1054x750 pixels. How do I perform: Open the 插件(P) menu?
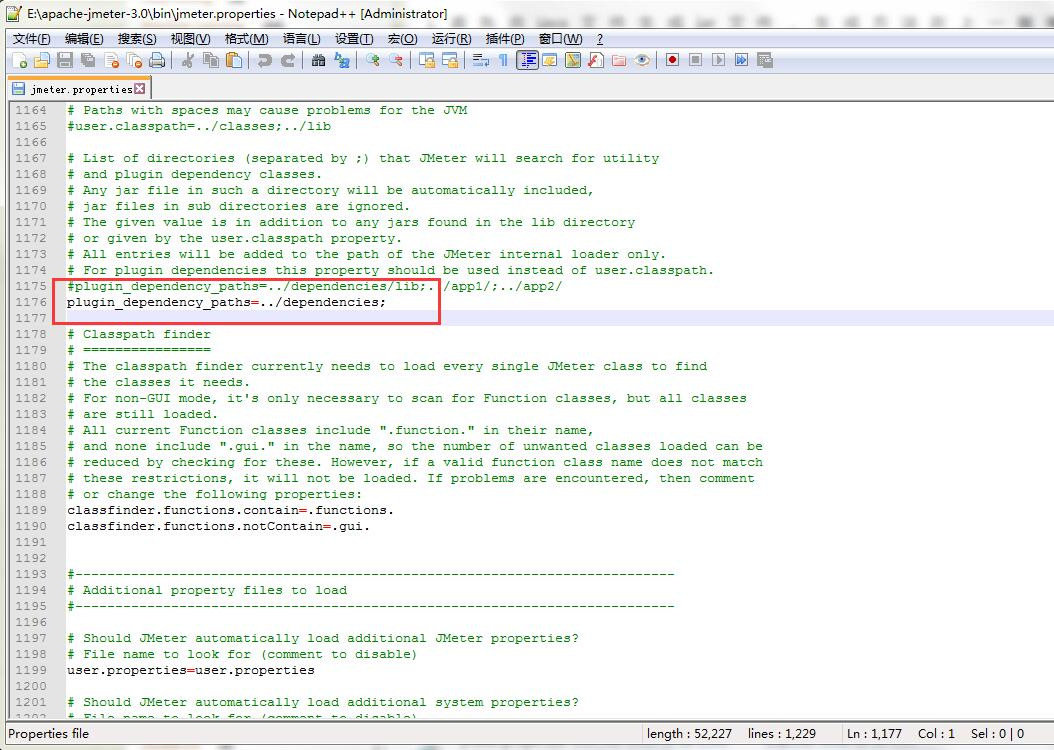505,39
